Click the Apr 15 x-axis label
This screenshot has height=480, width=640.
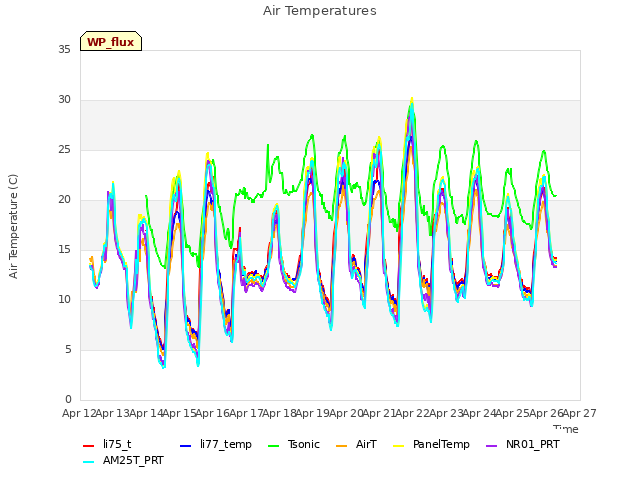(x=179, y=413)
